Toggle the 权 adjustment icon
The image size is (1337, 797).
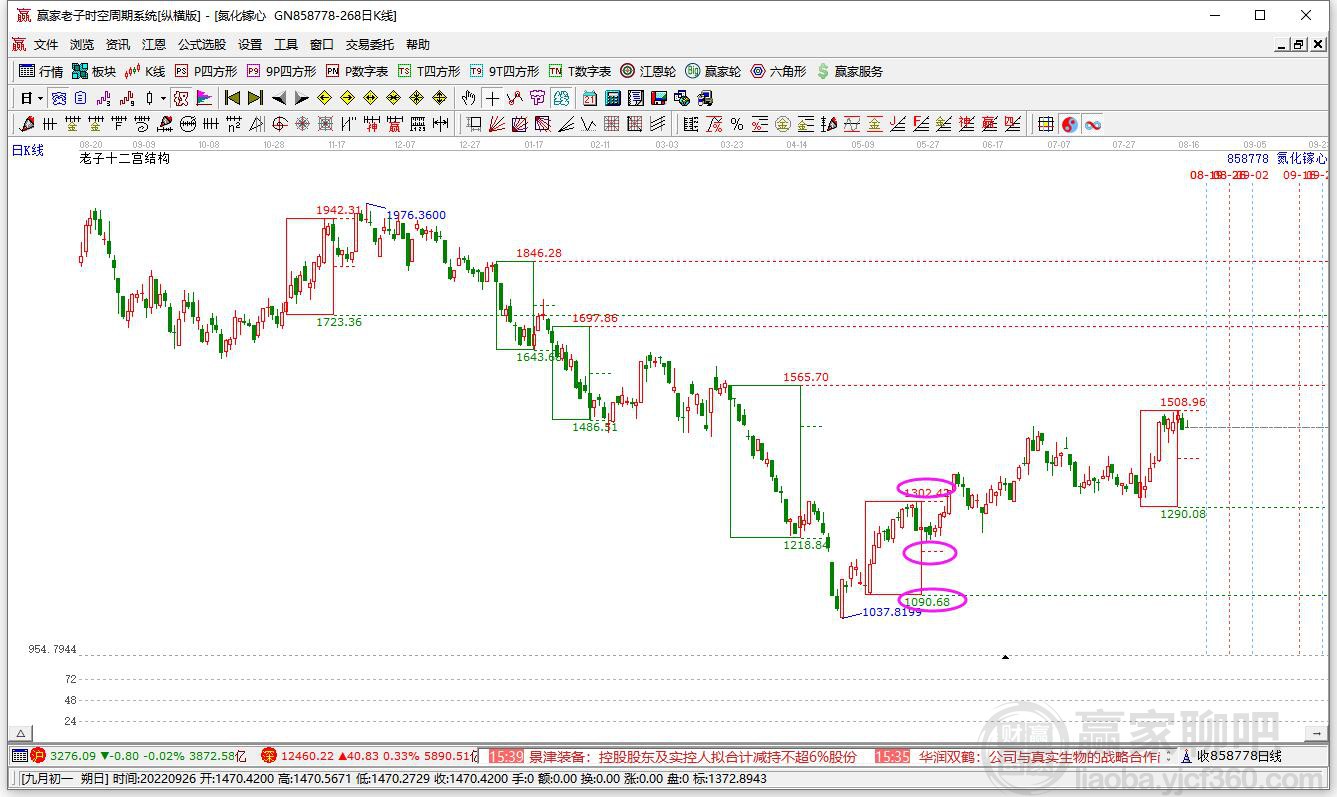[x=181, y=98]
